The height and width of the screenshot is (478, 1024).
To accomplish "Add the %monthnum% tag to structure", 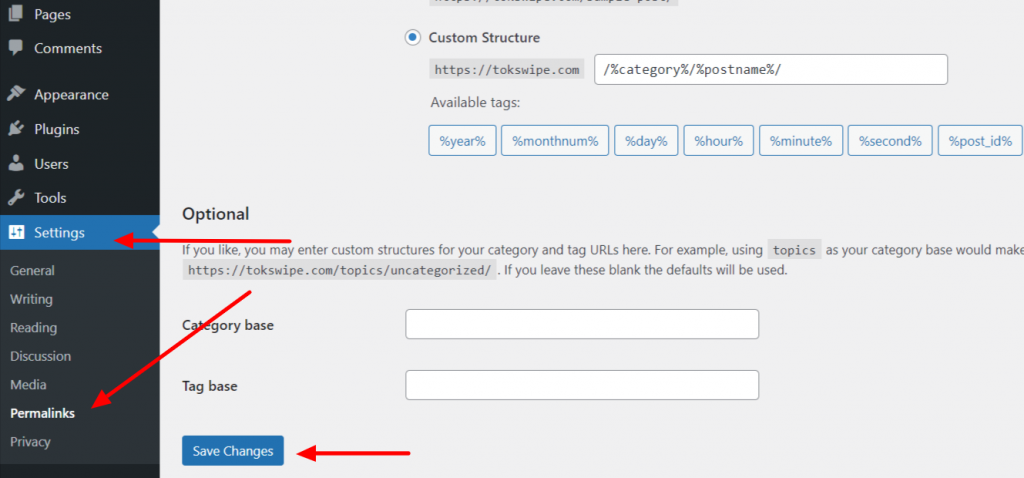I will click(555, 142).
